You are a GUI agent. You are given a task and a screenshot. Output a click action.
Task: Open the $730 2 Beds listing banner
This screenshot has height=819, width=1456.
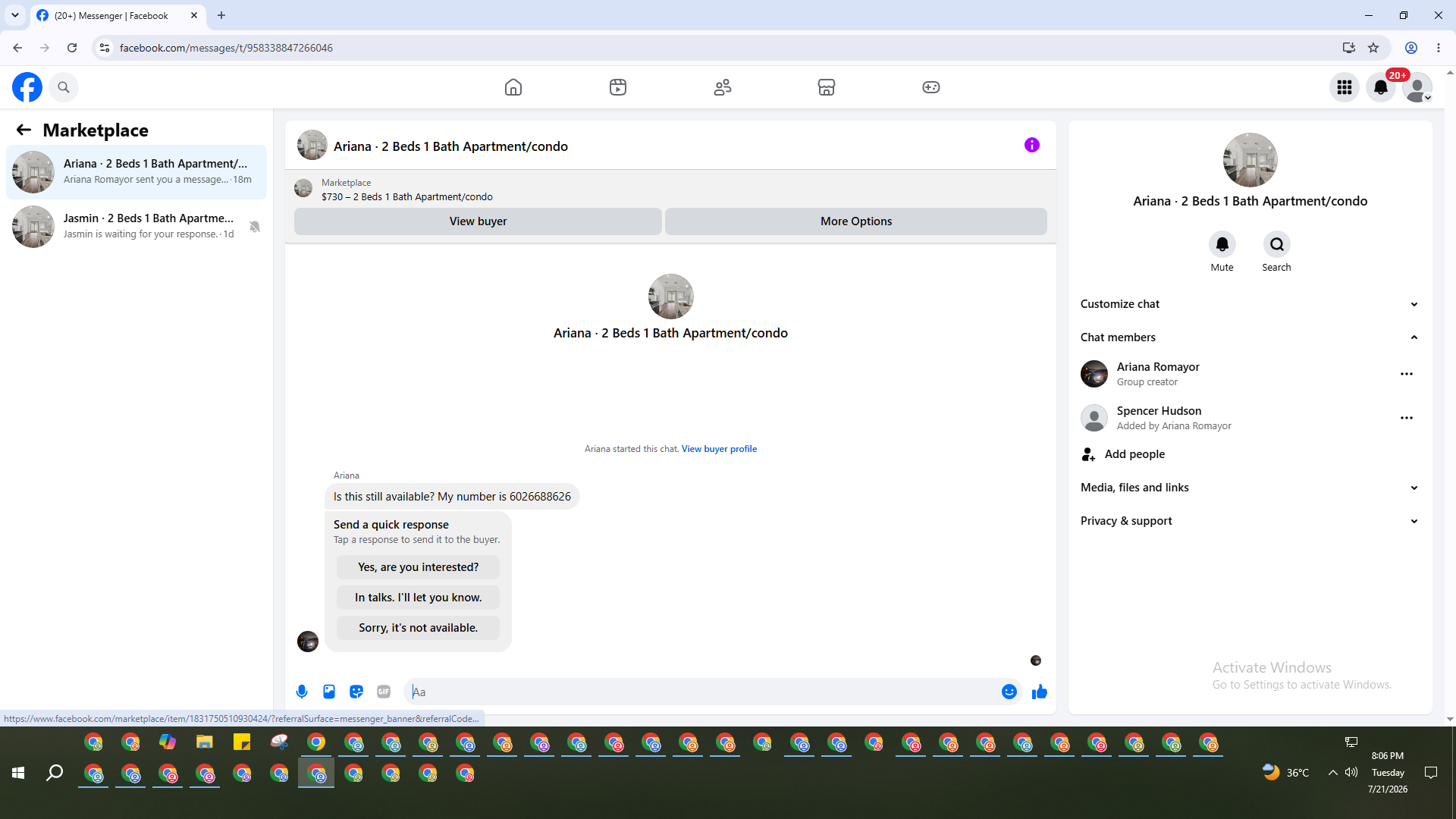(x=670, y=190)
